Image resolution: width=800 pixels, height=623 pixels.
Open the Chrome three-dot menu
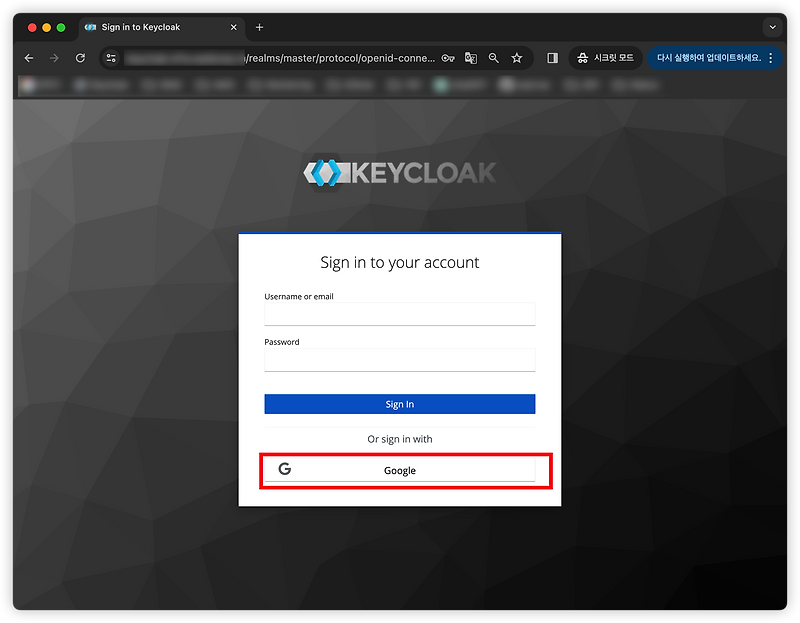(x=769, y=58)
